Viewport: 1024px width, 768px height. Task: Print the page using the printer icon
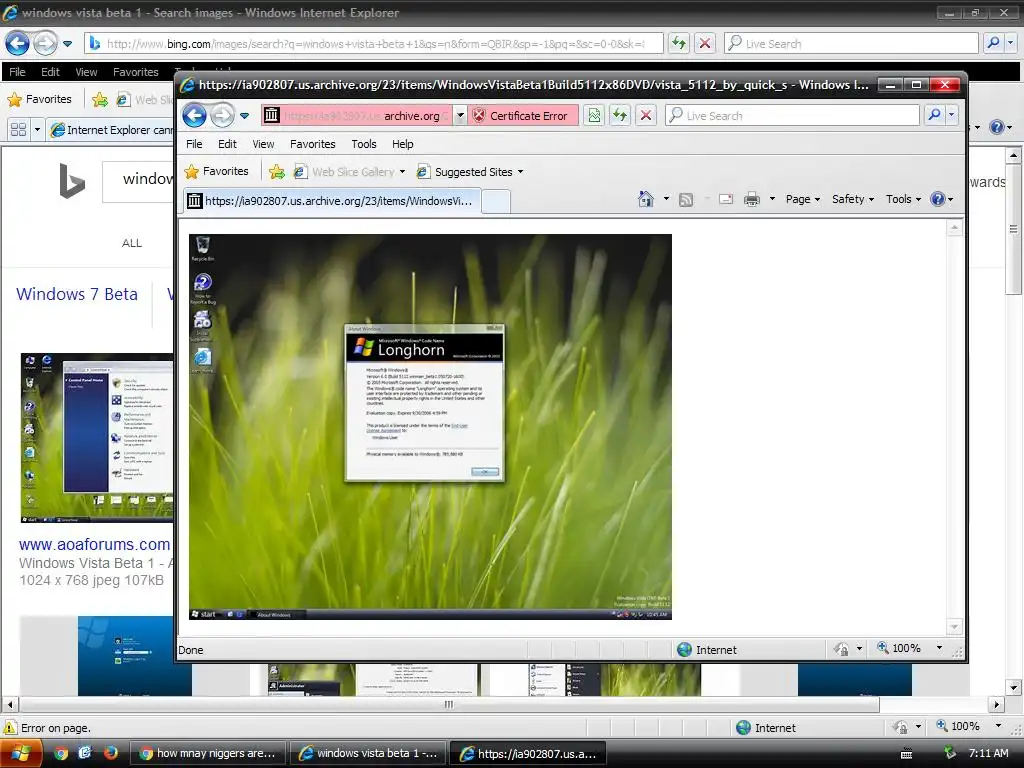click(x=752, y=199)
